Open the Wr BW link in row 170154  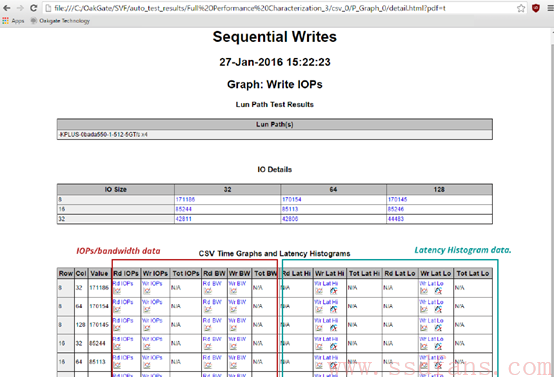(x=237, y=302)
